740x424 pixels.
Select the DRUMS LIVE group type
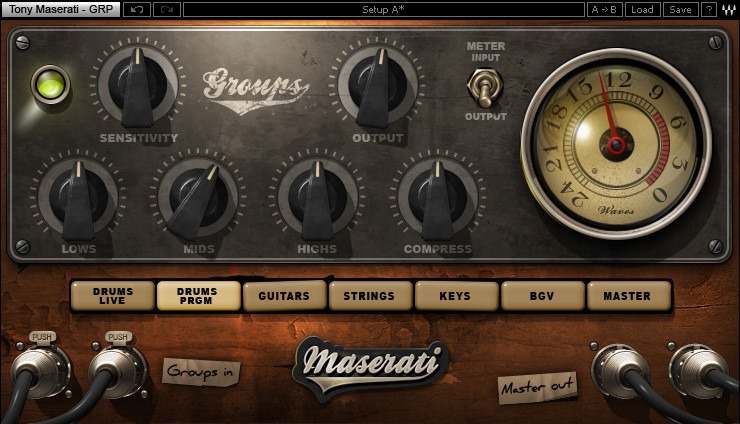point(113,296)
